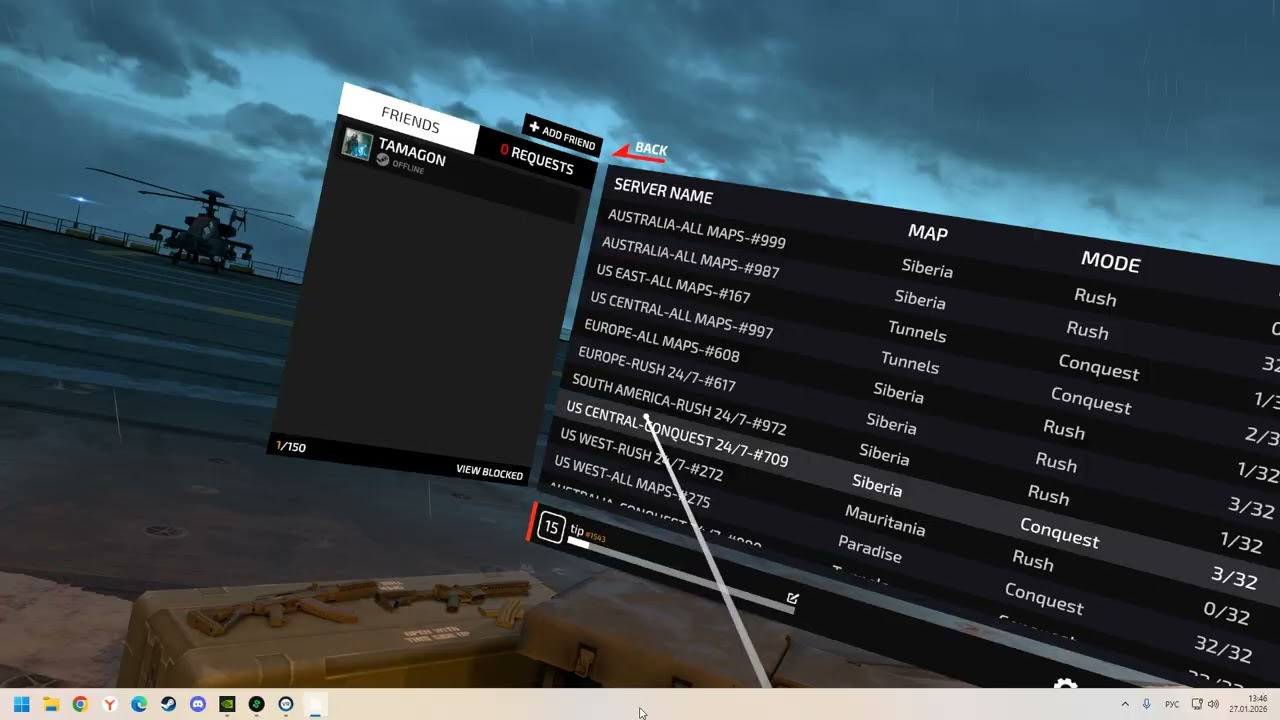Select server SOUTH AMERICA-RUSH 24/7-#972

679,405
